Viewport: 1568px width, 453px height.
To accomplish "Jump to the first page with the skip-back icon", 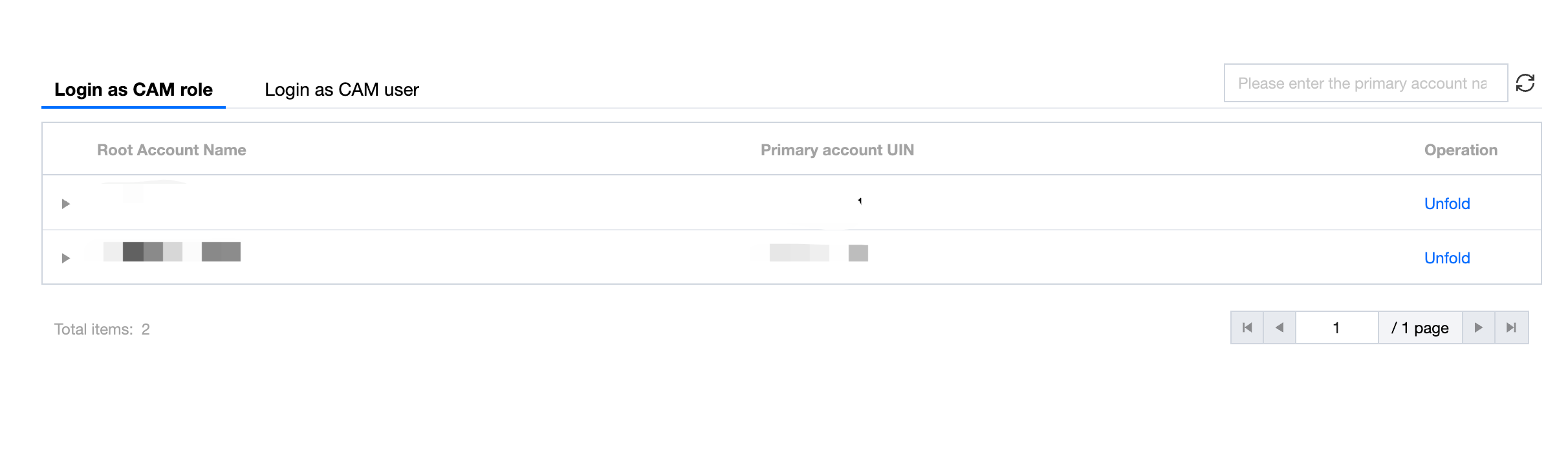I will (x=1247, y=327).
